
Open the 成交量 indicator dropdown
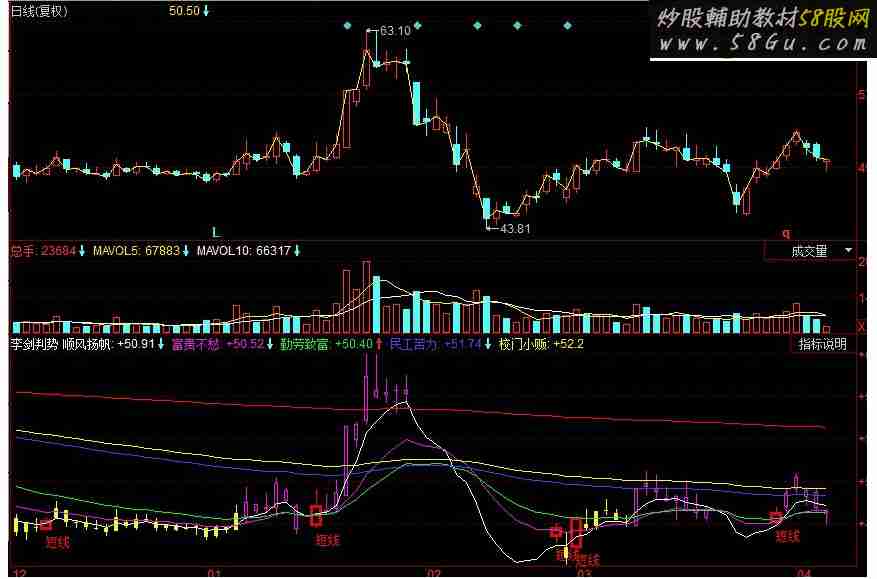click(810, 251)
